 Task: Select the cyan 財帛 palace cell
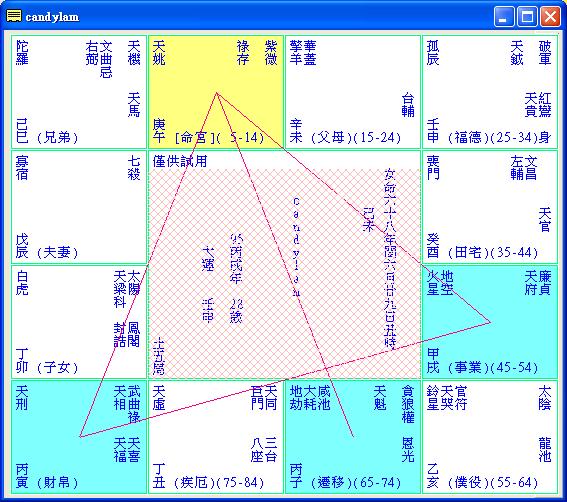click(79, 437)
